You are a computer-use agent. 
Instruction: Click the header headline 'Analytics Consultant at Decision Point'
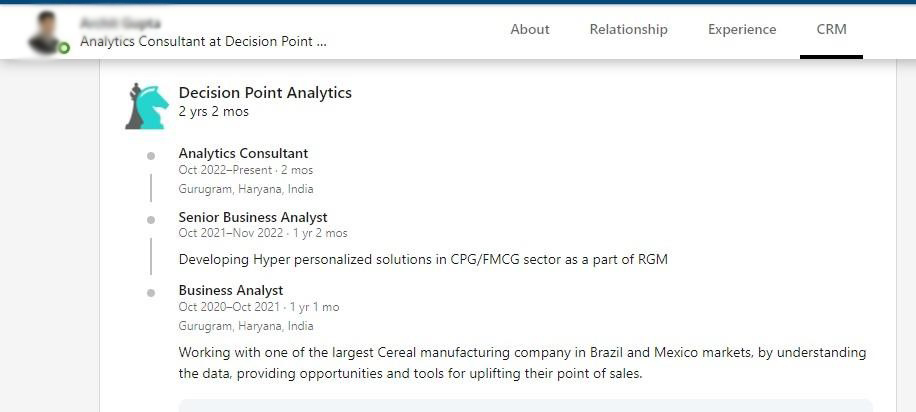[x=203, y=41]
